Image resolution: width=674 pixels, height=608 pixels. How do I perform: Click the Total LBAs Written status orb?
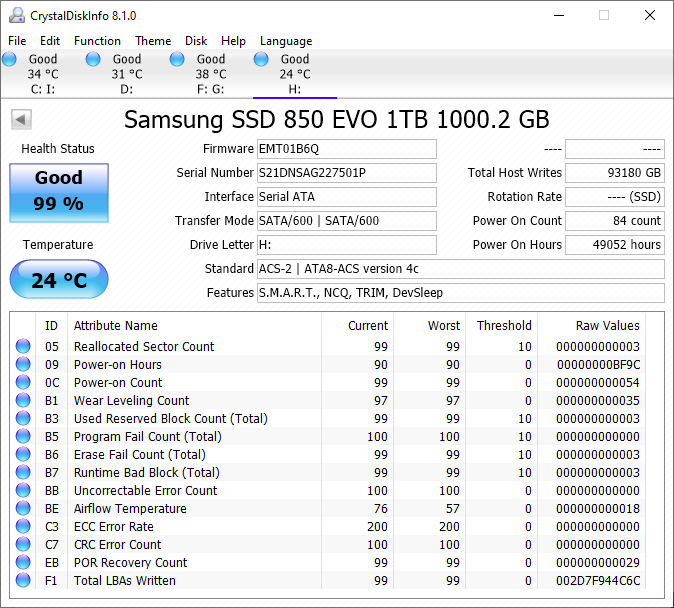coord(23,581)
